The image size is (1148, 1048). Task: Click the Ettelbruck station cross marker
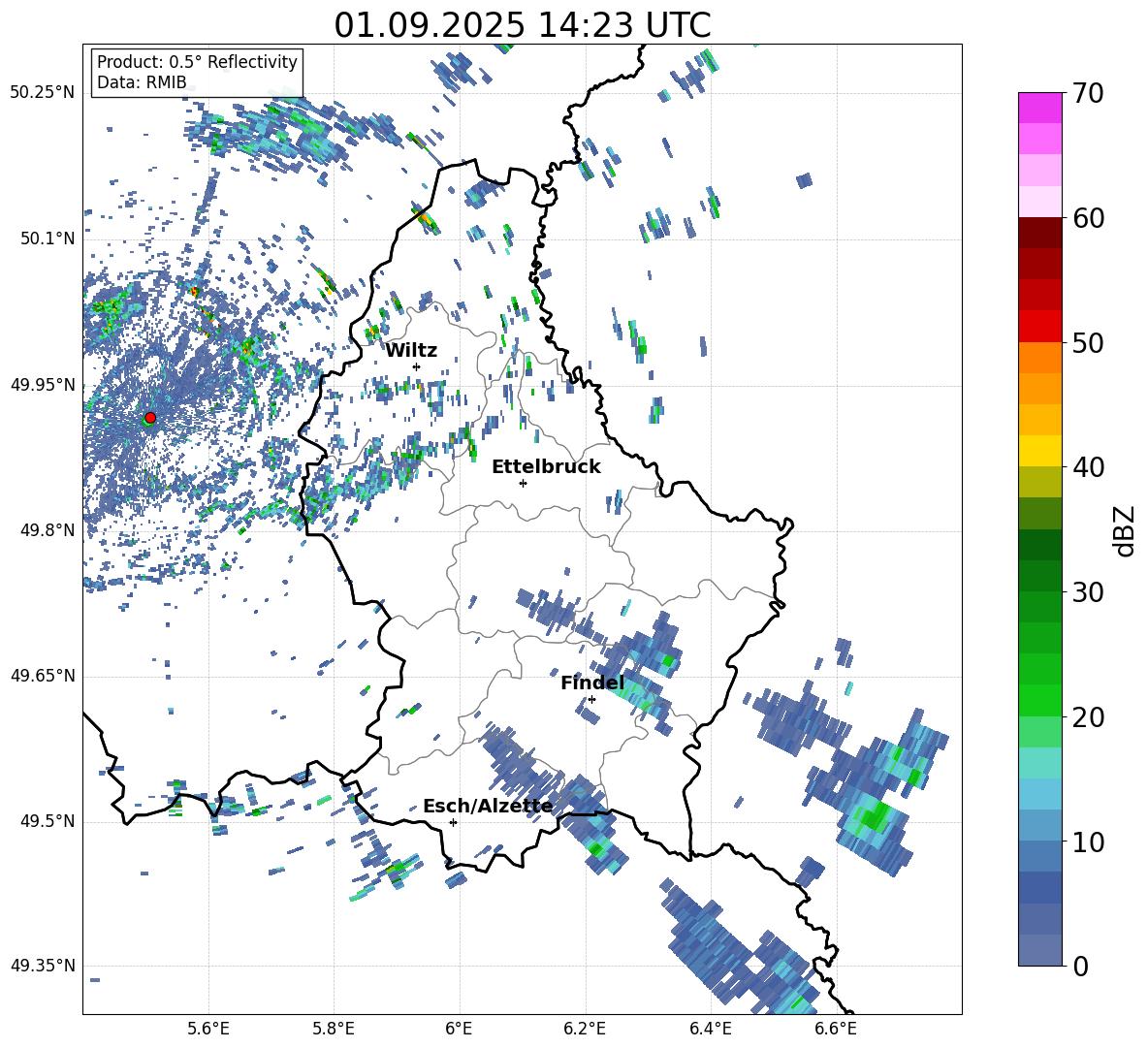[523, 483]
